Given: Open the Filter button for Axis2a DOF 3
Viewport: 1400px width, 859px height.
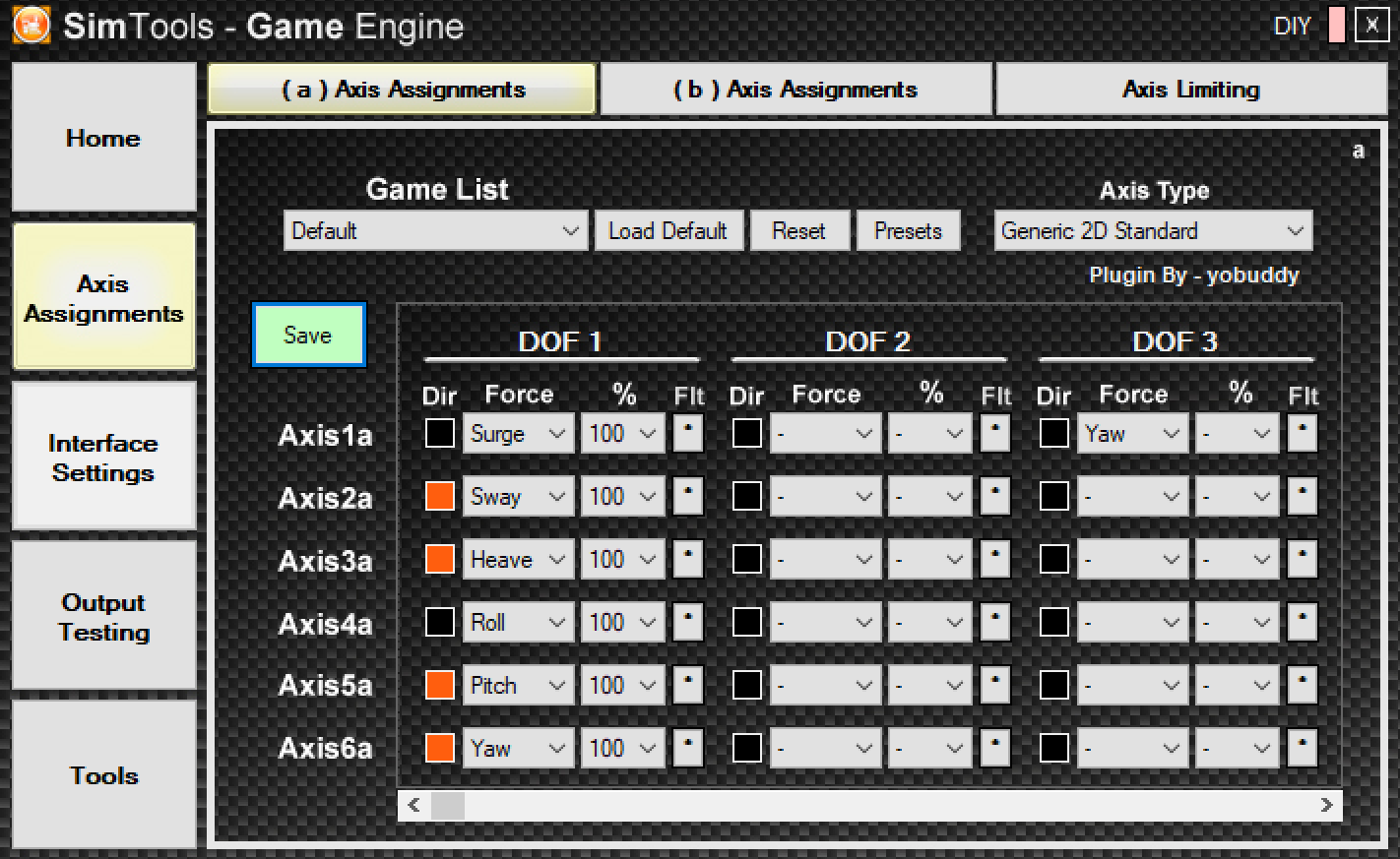Looking at the screenshot, I should pyautogui.click(x=1303, y=496).
